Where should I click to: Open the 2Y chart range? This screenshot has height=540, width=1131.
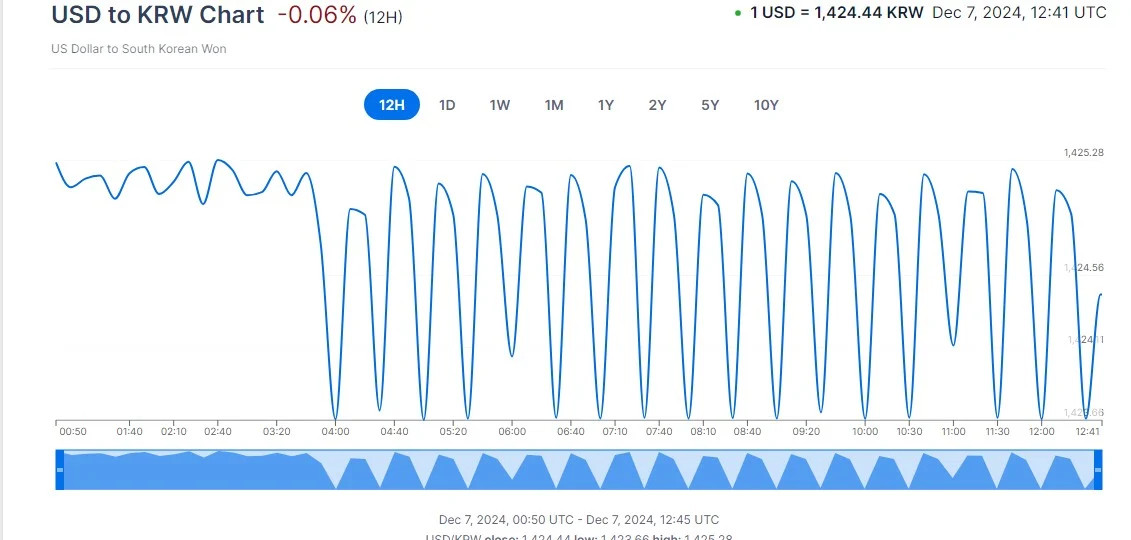coord(657,105)
